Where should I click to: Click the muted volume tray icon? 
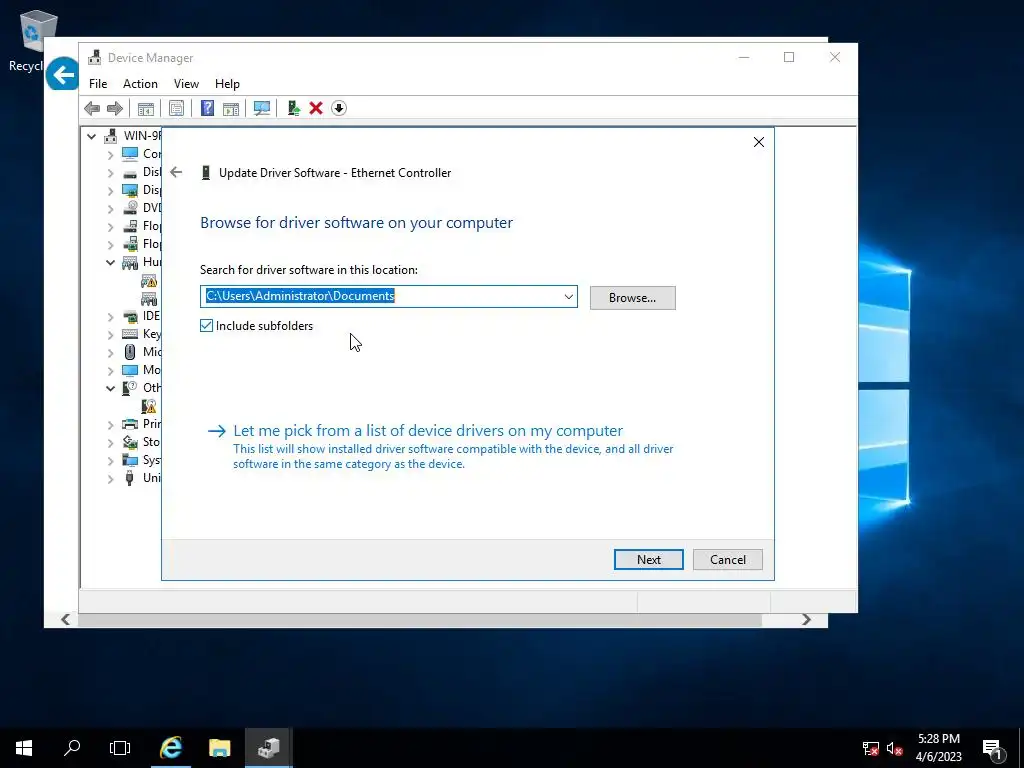click(x=895, y=748)
